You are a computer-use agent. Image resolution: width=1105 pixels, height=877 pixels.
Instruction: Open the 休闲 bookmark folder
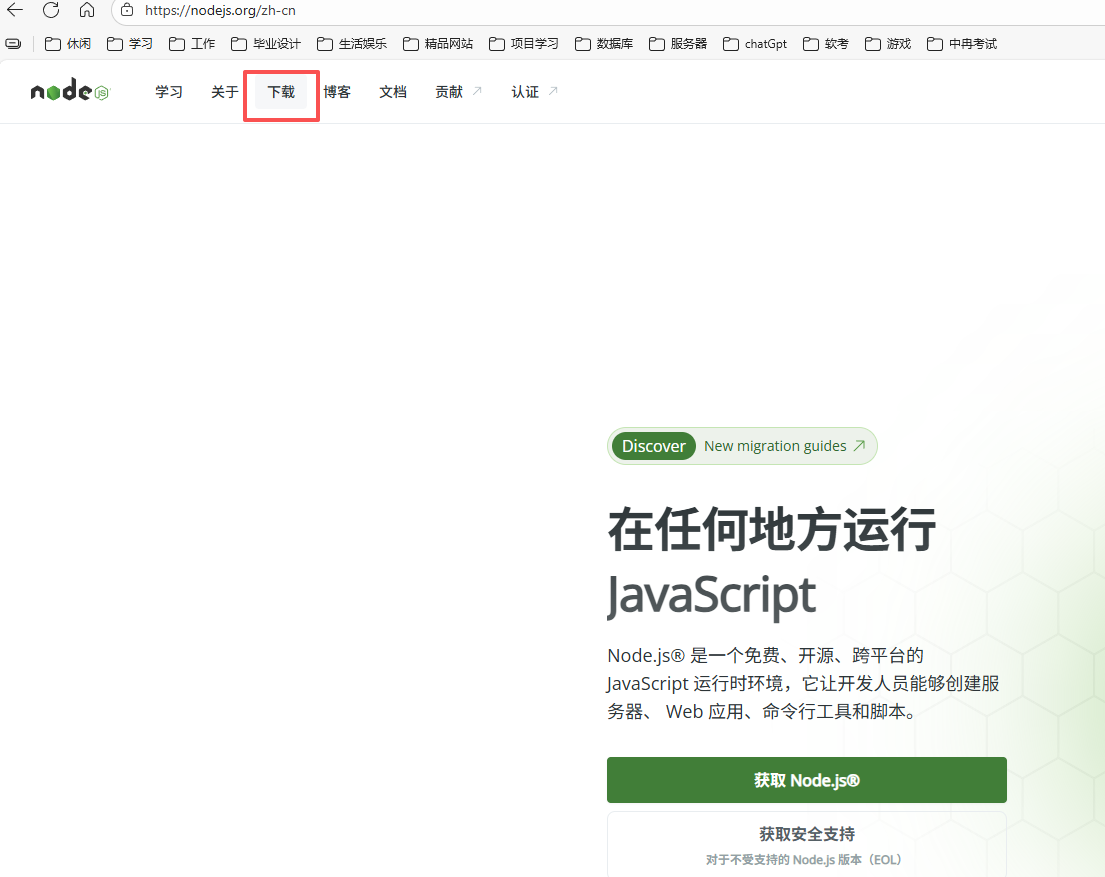[68, 44]
